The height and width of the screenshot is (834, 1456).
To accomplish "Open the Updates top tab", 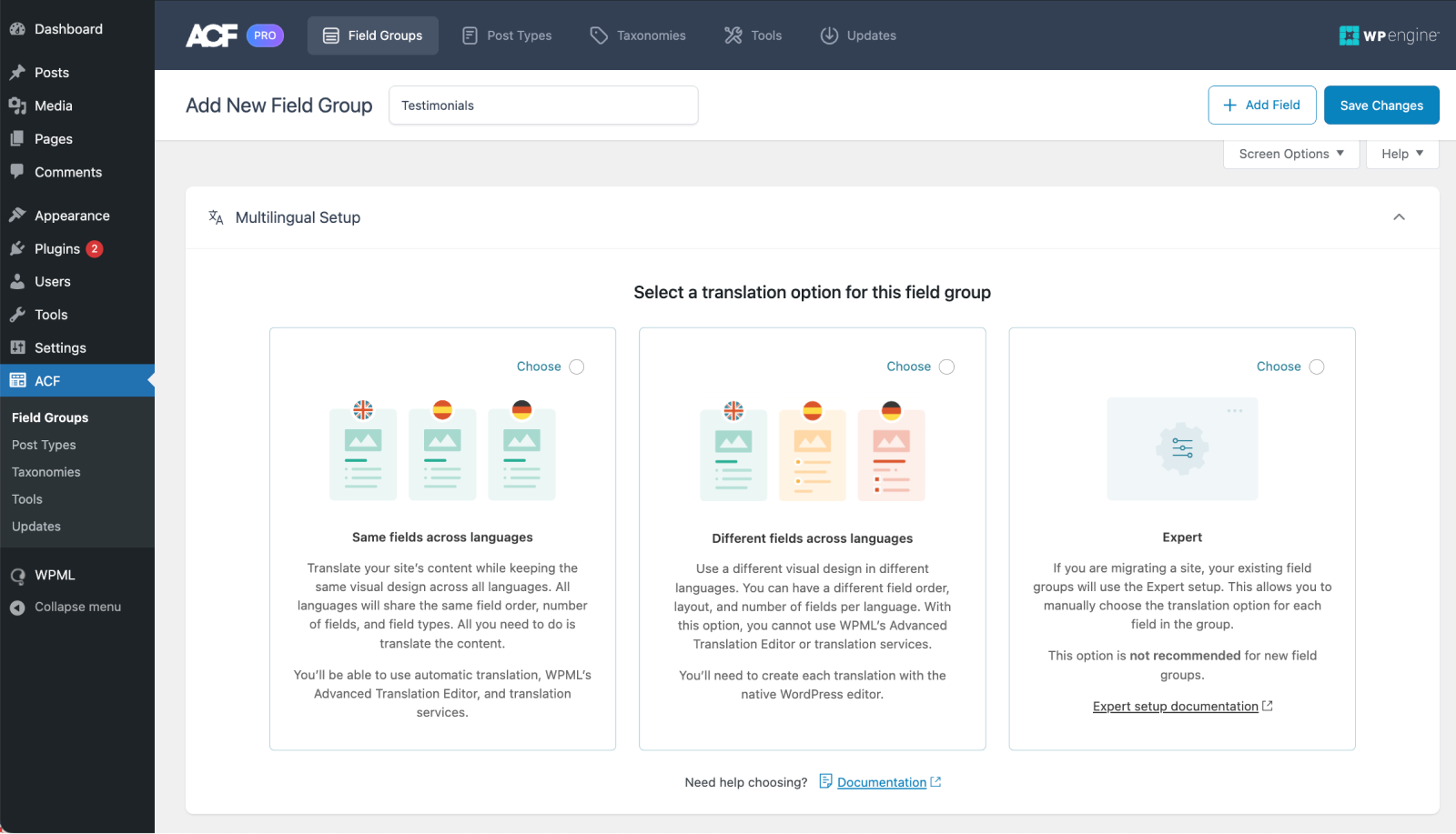I will click(858, 35).
